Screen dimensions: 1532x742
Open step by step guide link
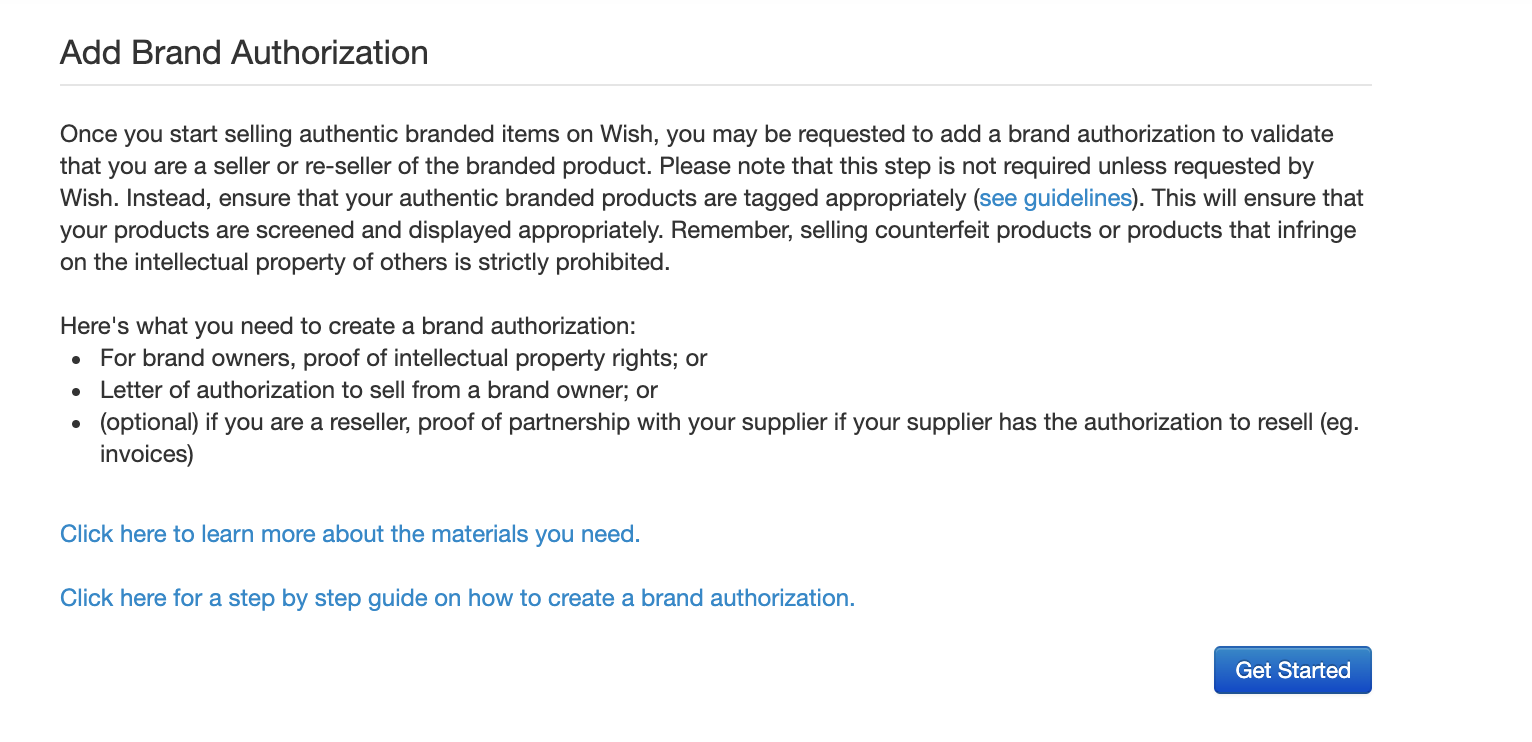click(457, 598)
